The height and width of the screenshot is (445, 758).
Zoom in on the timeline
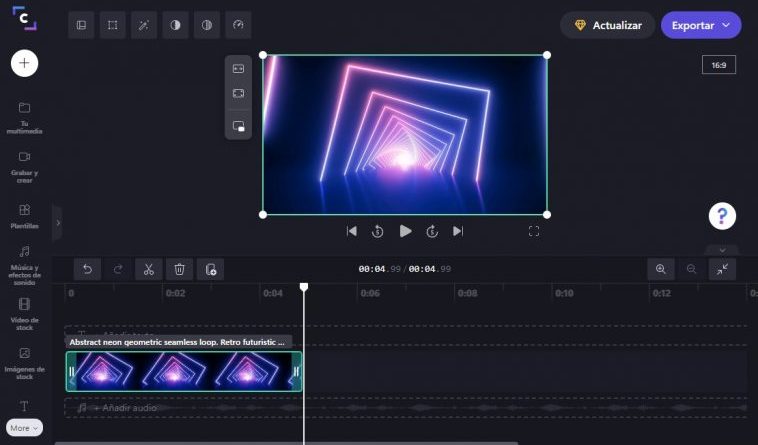tap(660, 269)
